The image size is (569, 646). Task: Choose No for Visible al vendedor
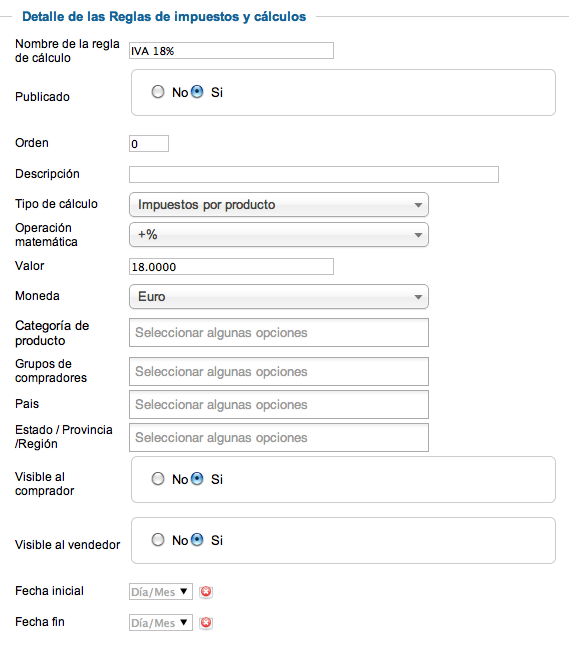(x=157, y=540)
